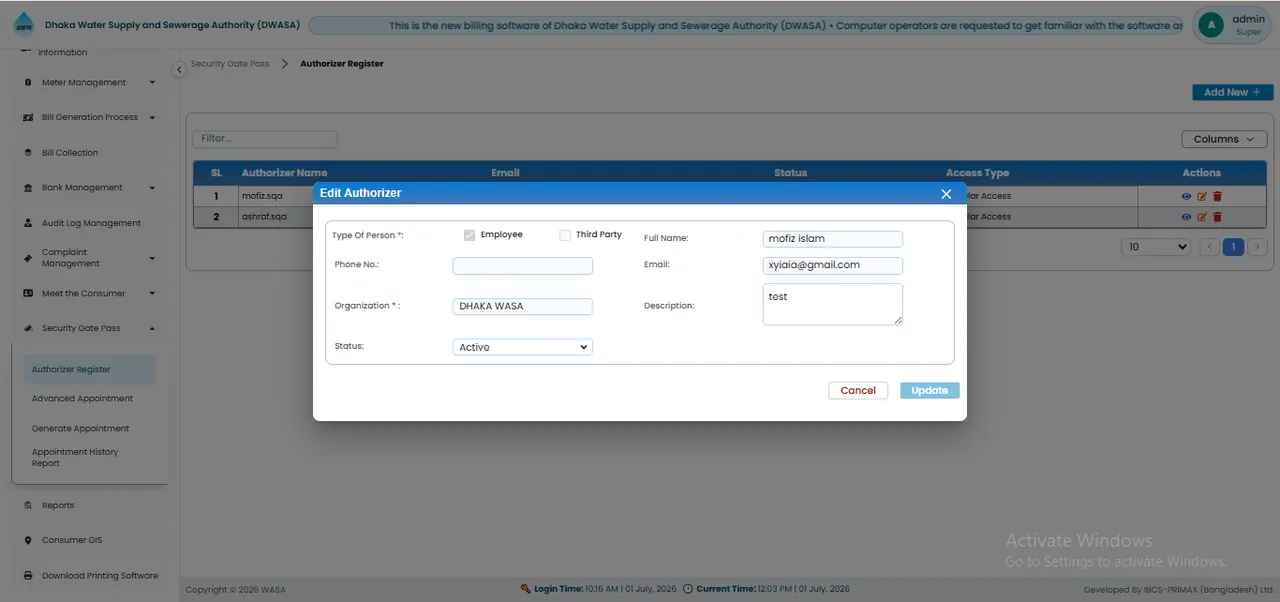Click the Complaint Management sidebar icon
This screenshot has height=602, width=1280.
pyautogui.click(x=28, y=258)
